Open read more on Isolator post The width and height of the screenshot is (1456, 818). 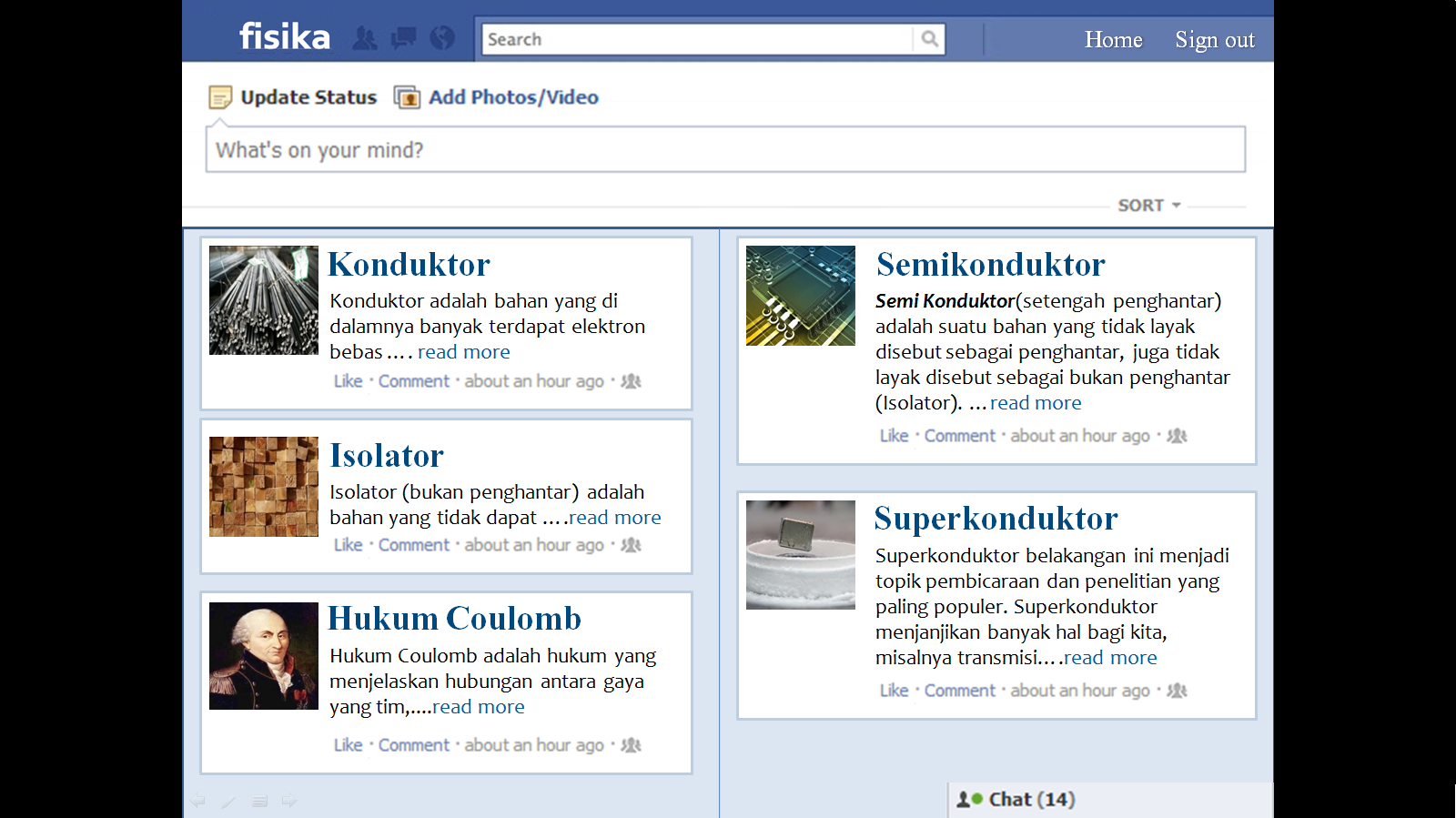coord(615,518)
